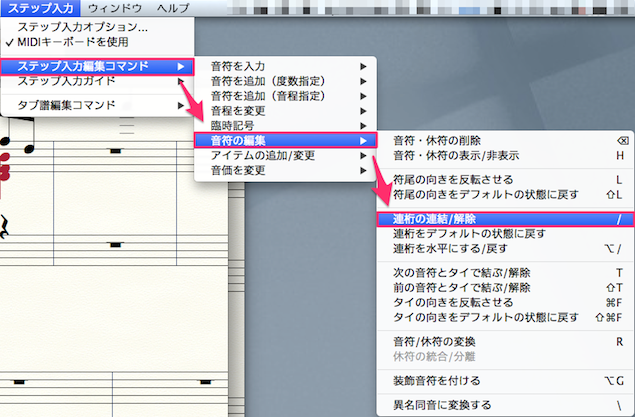This screenshot has width=635, height=417.
Task: Select 符尾の向きをデフォルトの状態に戻す
Action: point(505,195)
